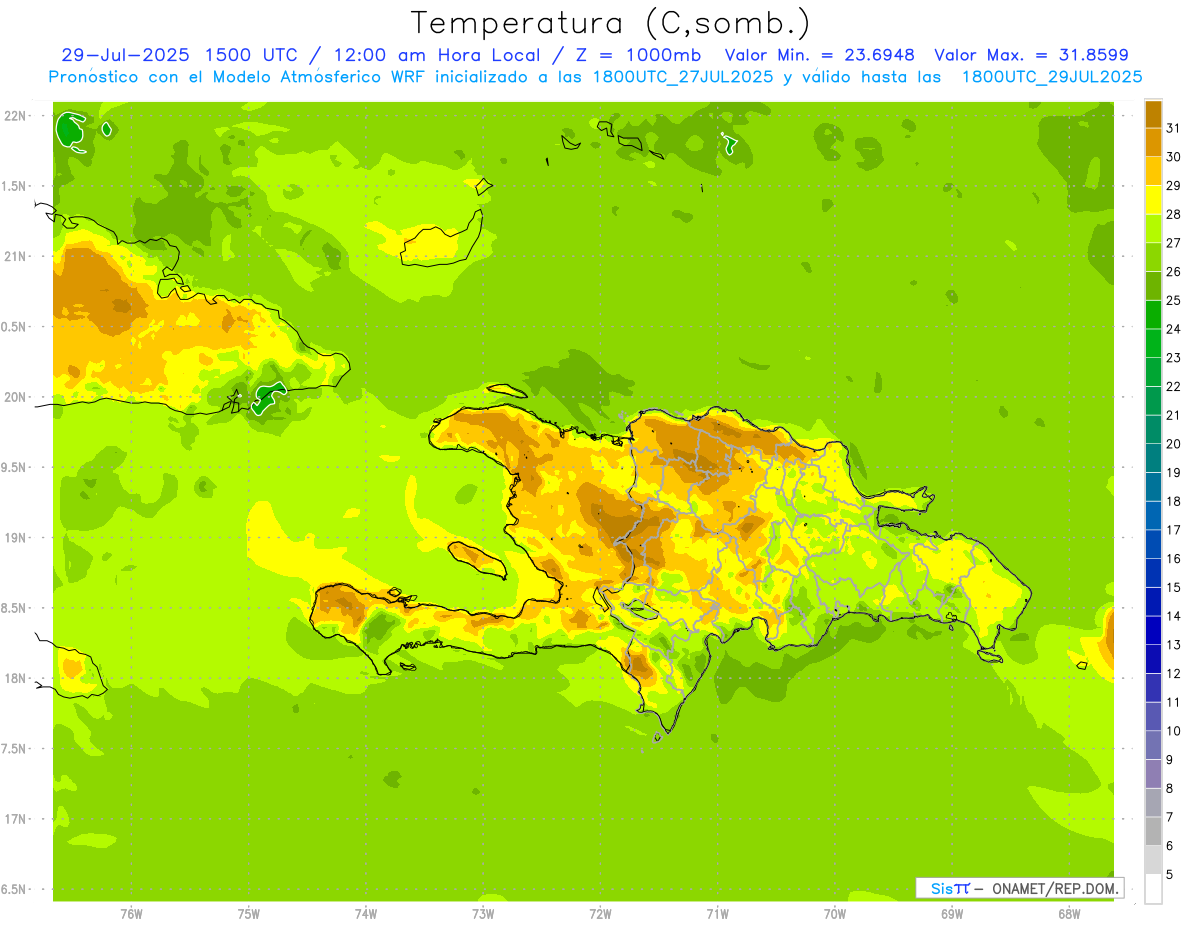The height and width of the screenshot is (927, 1200).
Task: Click the '21N' latitude label
Action: [15, 256]
